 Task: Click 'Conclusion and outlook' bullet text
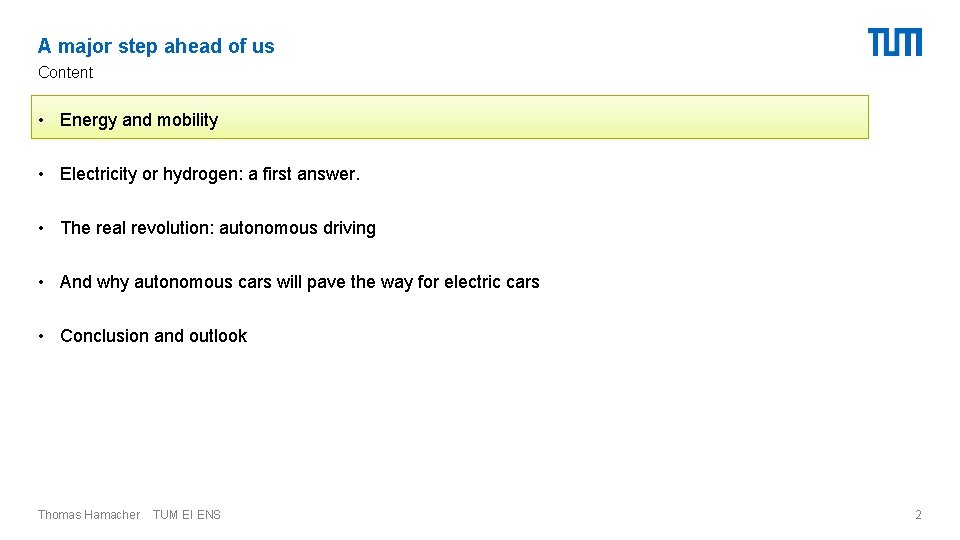(154, 336)
